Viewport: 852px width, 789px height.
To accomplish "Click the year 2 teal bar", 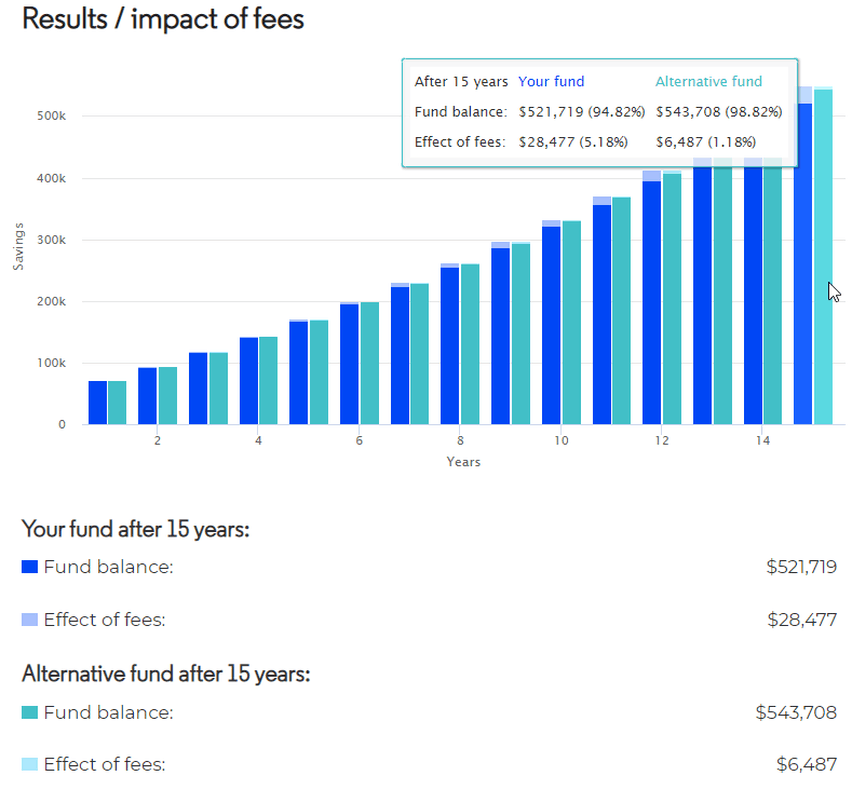I will (168, 396).
